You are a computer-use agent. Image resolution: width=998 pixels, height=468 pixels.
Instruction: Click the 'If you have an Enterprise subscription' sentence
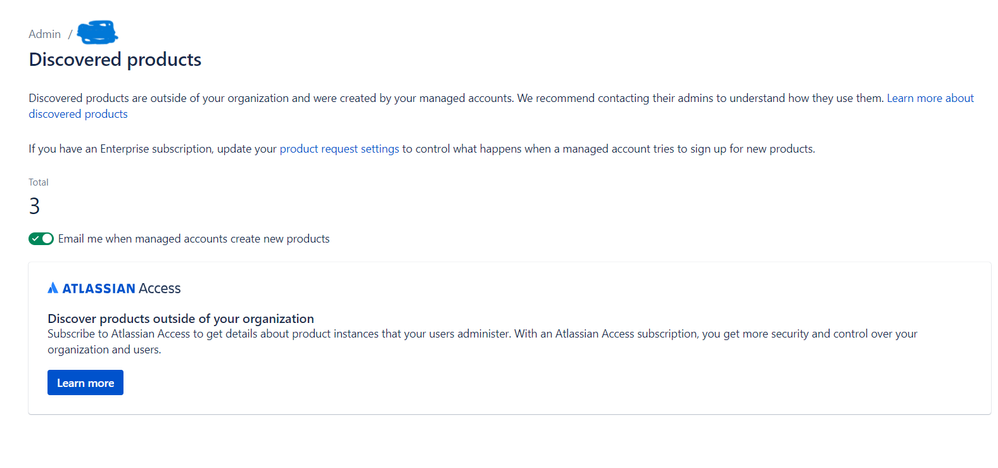150,149
